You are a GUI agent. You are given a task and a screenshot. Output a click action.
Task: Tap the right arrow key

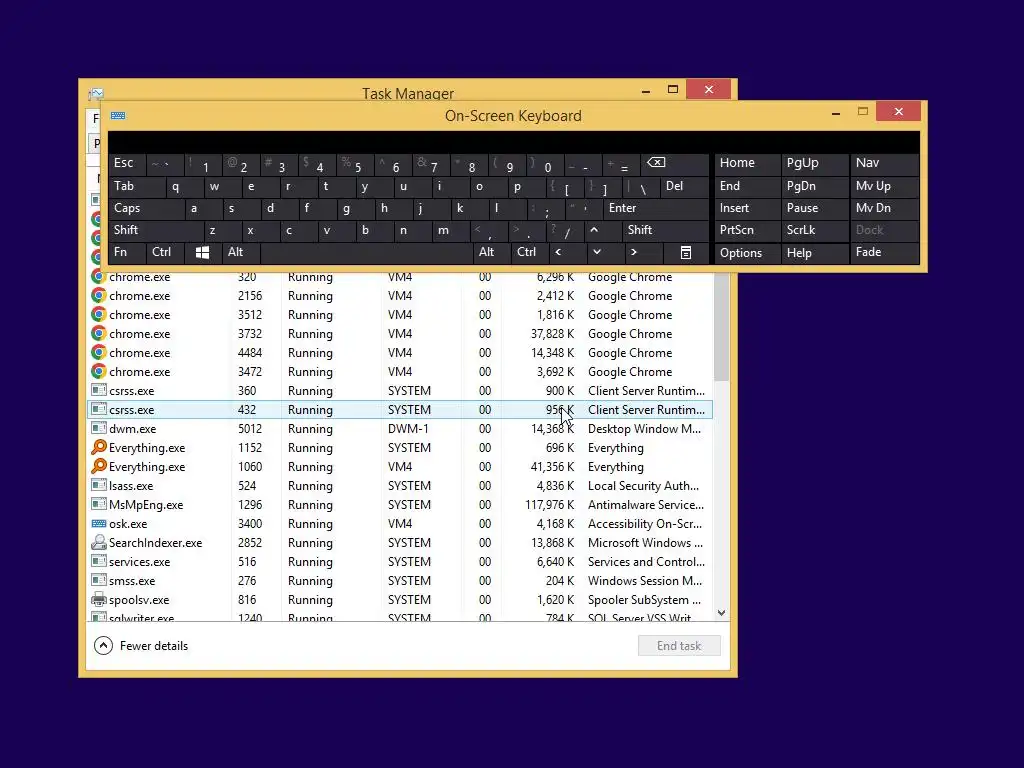point(633,252)
